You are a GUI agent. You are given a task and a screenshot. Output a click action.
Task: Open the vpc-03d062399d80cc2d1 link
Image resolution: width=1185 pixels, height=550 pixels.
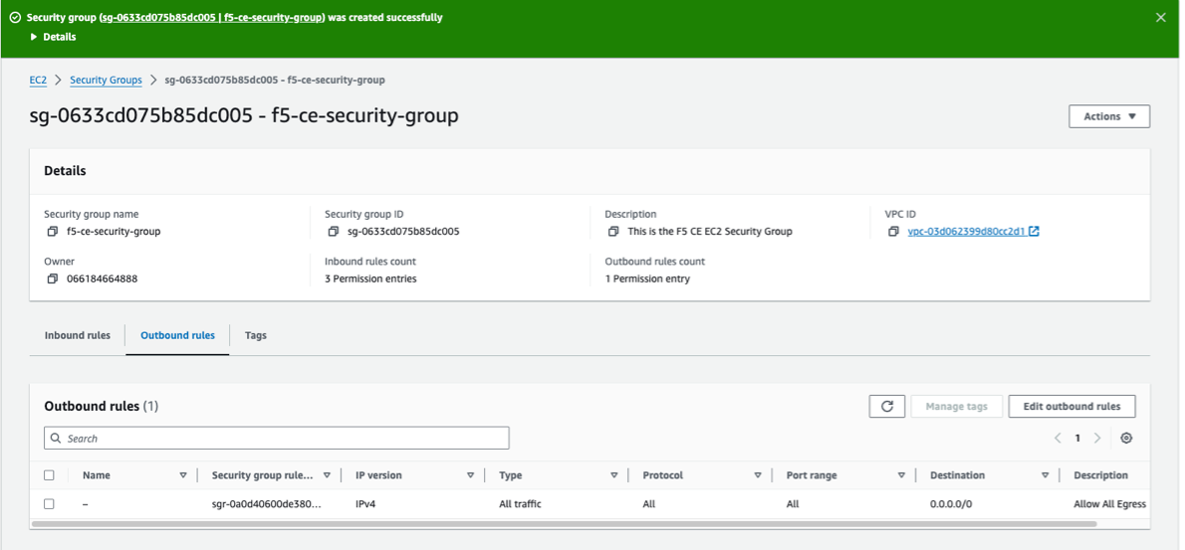click(x=966, y=231)
